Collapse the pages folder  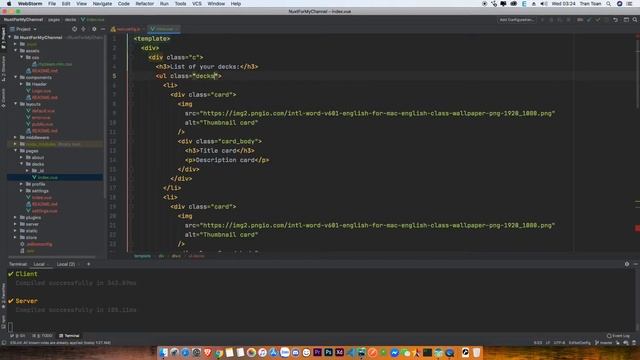coord(16,151)
